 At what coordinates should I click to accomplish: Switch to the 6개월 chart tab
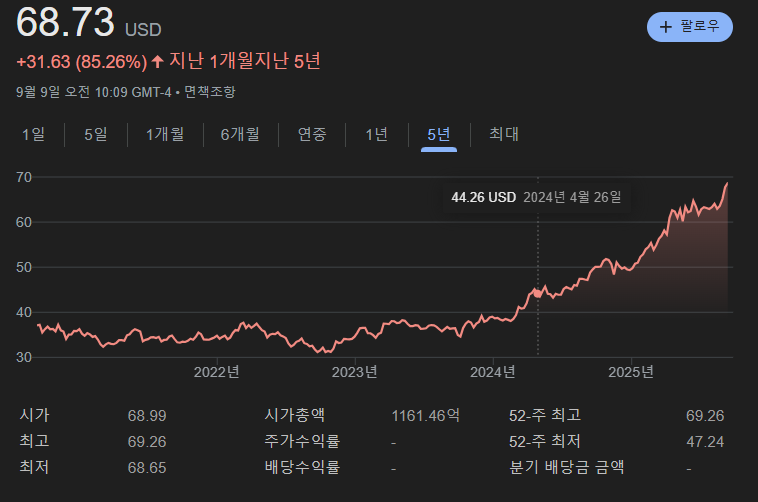pyautogui.click(x=240, y=134)
